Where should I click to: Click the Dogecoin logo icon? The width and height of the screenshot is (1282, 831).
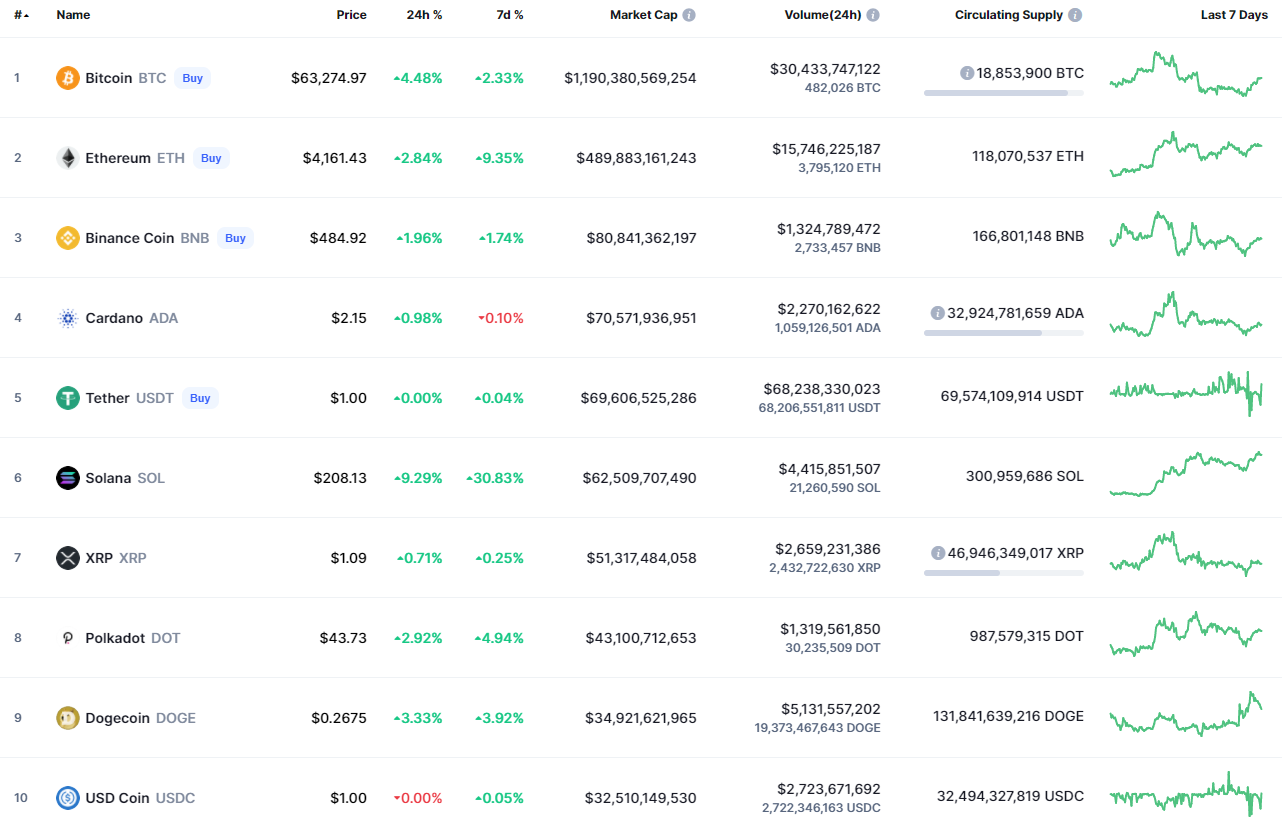point(68,718)
